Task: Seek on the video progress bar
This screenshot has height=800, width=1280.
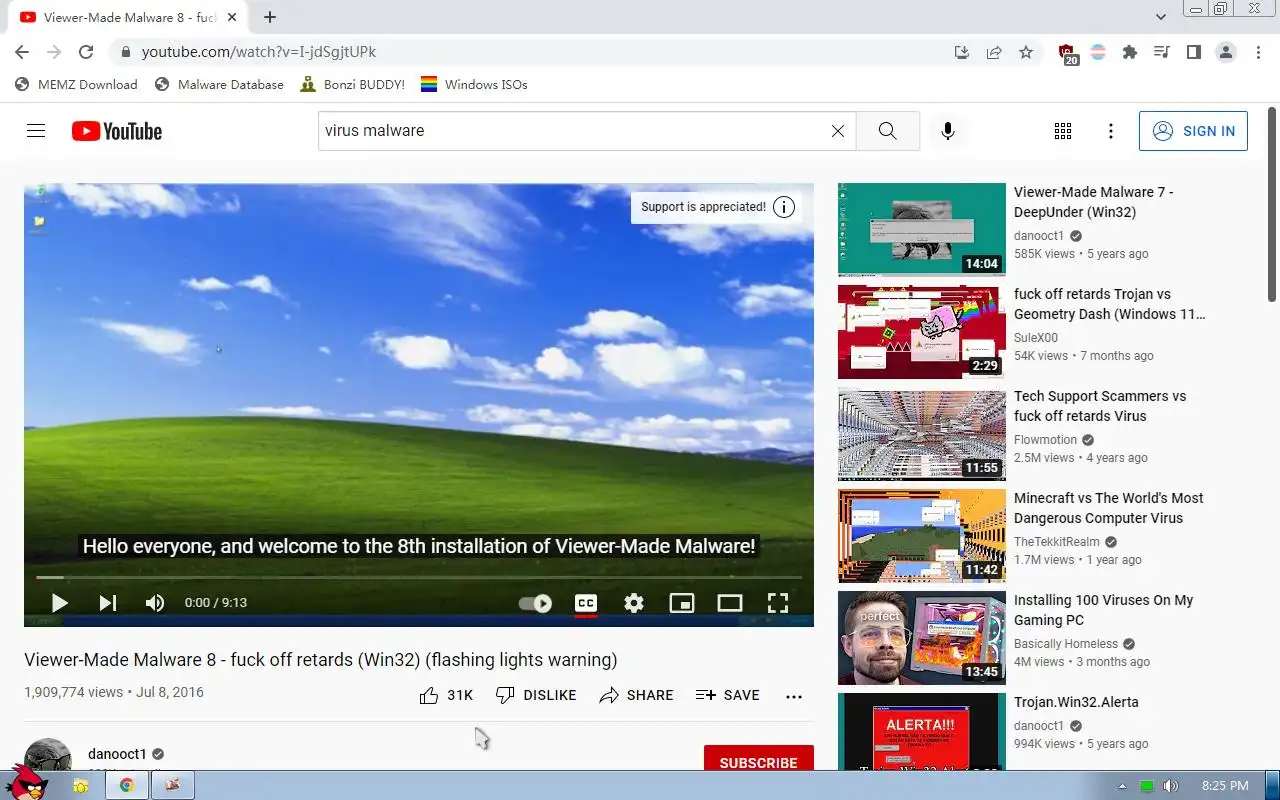Action: [419, 577]
